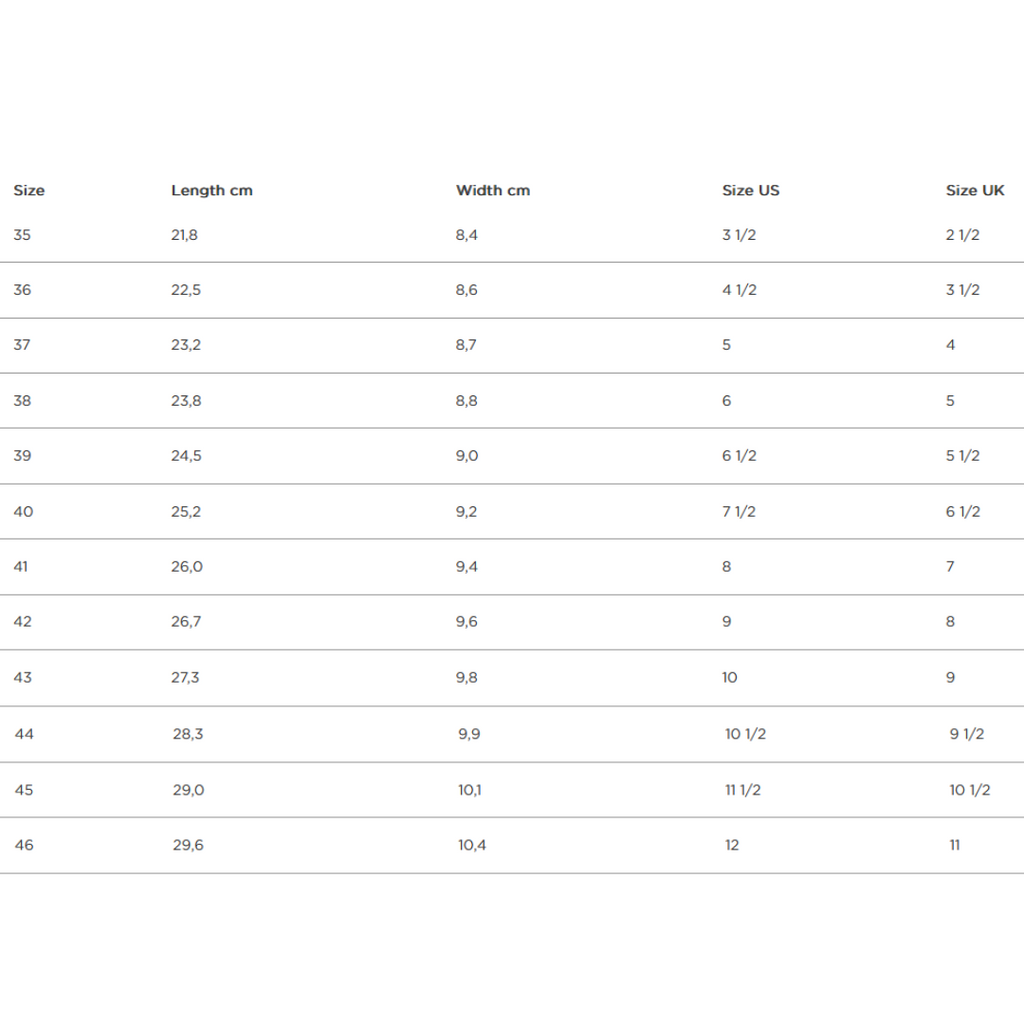
Task: Click the width value 8,7
Action: [467, 345]
